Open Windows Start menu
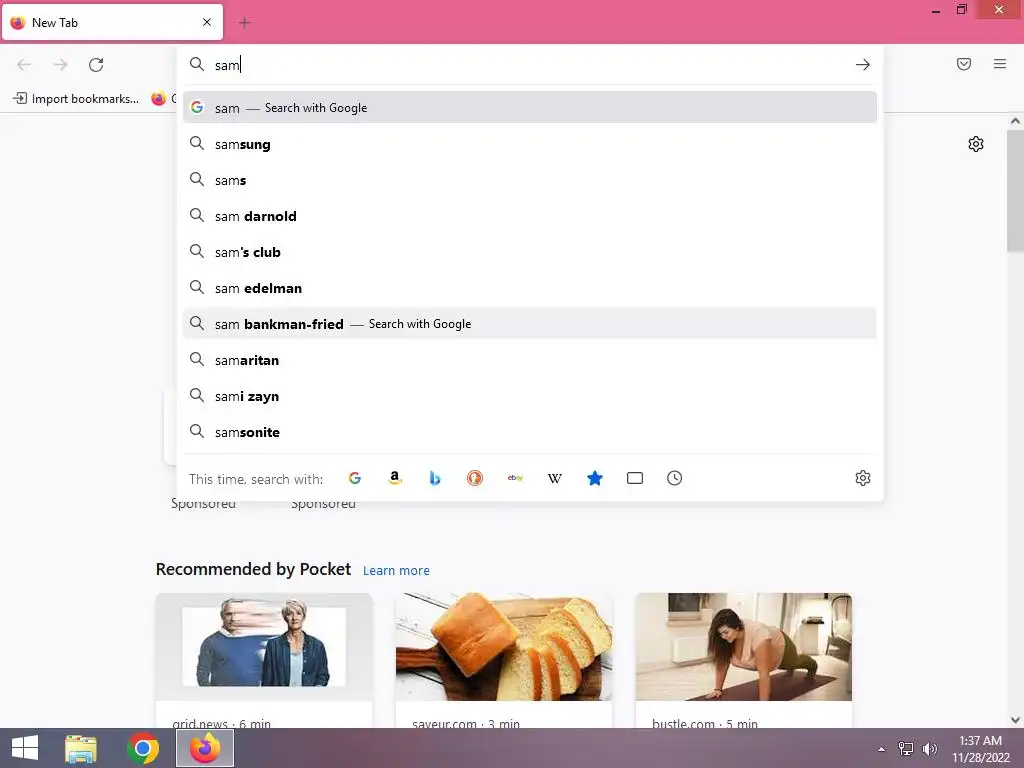This screenshot has width=1024, height=768. 25,748
